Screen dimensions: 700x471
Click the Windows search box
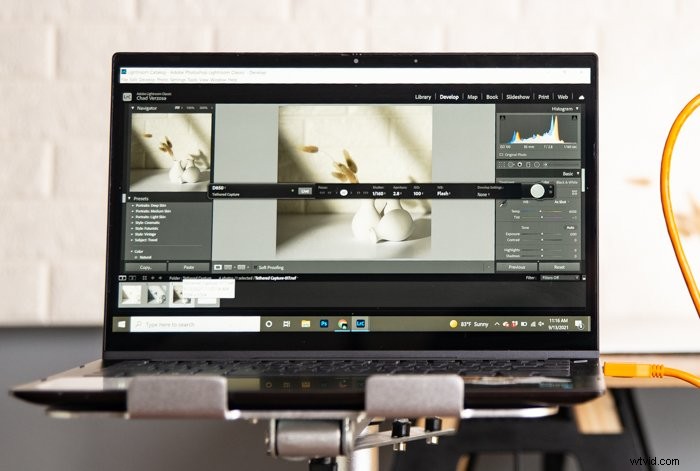click(x=195, y=324)
